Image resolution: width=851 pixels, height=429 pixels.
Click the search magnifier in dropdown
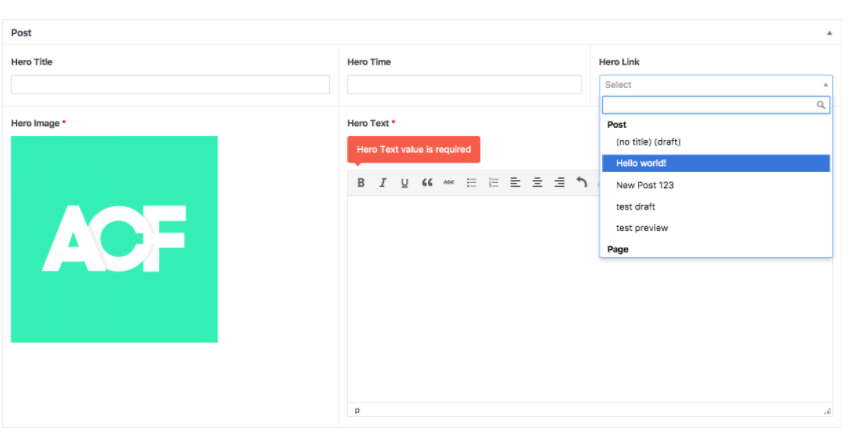coord(821,105)
